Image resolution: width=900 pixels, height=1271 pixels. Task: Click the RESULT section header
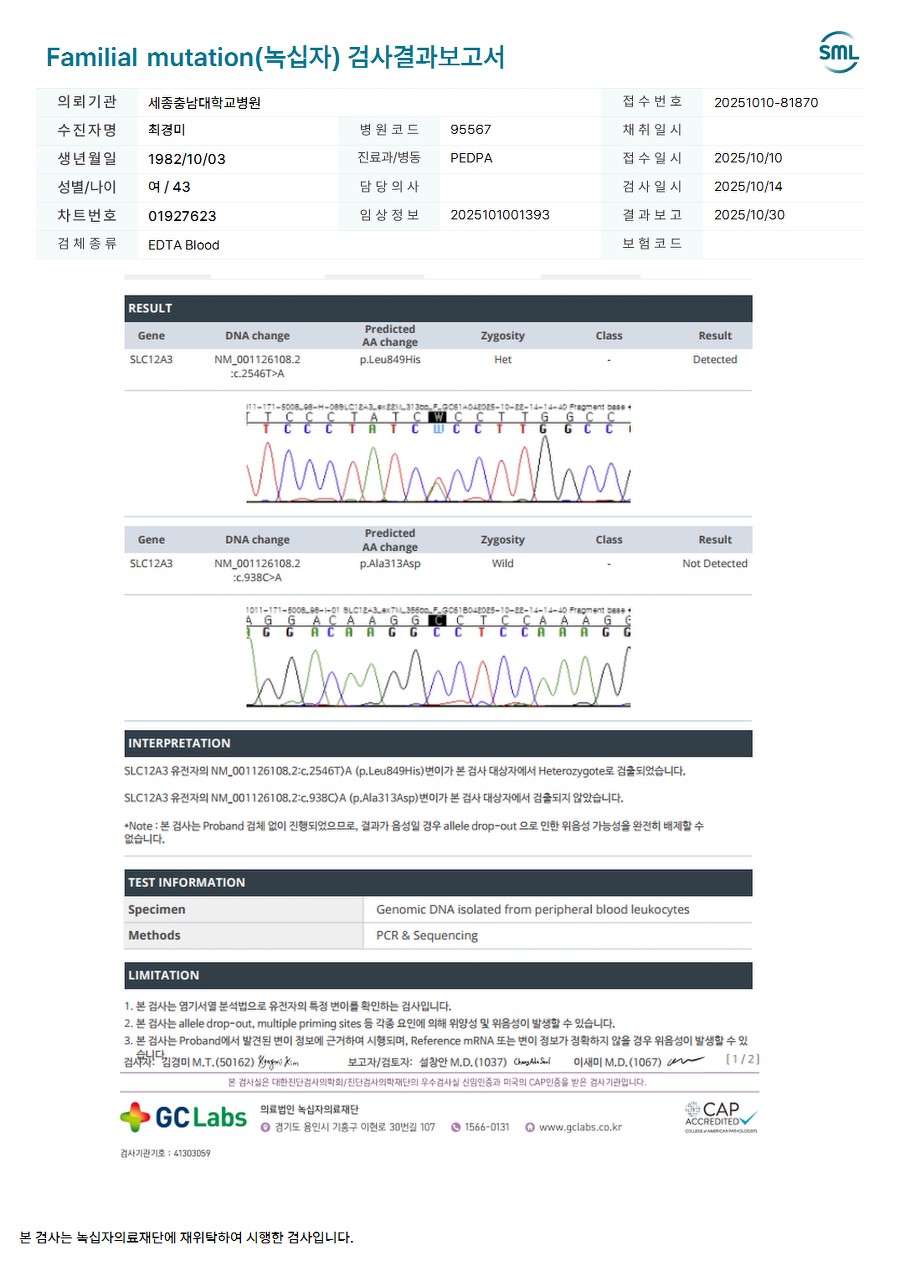coord(438,308)
